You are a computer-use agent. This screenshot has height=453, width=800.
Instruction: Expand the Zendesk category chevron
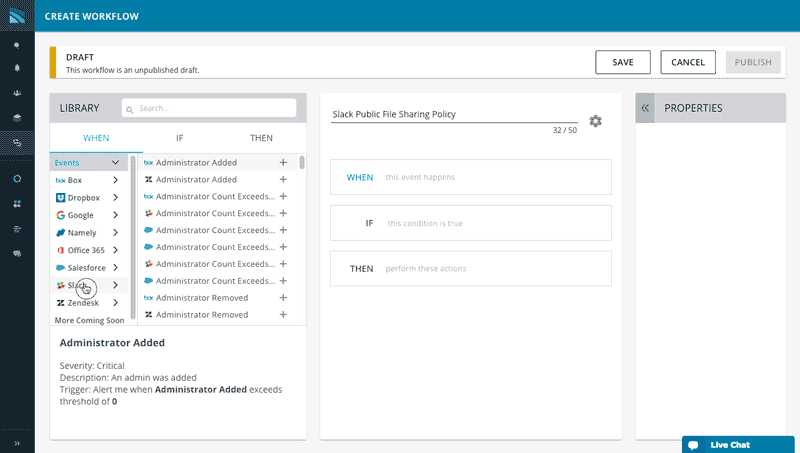pos(115,303)
